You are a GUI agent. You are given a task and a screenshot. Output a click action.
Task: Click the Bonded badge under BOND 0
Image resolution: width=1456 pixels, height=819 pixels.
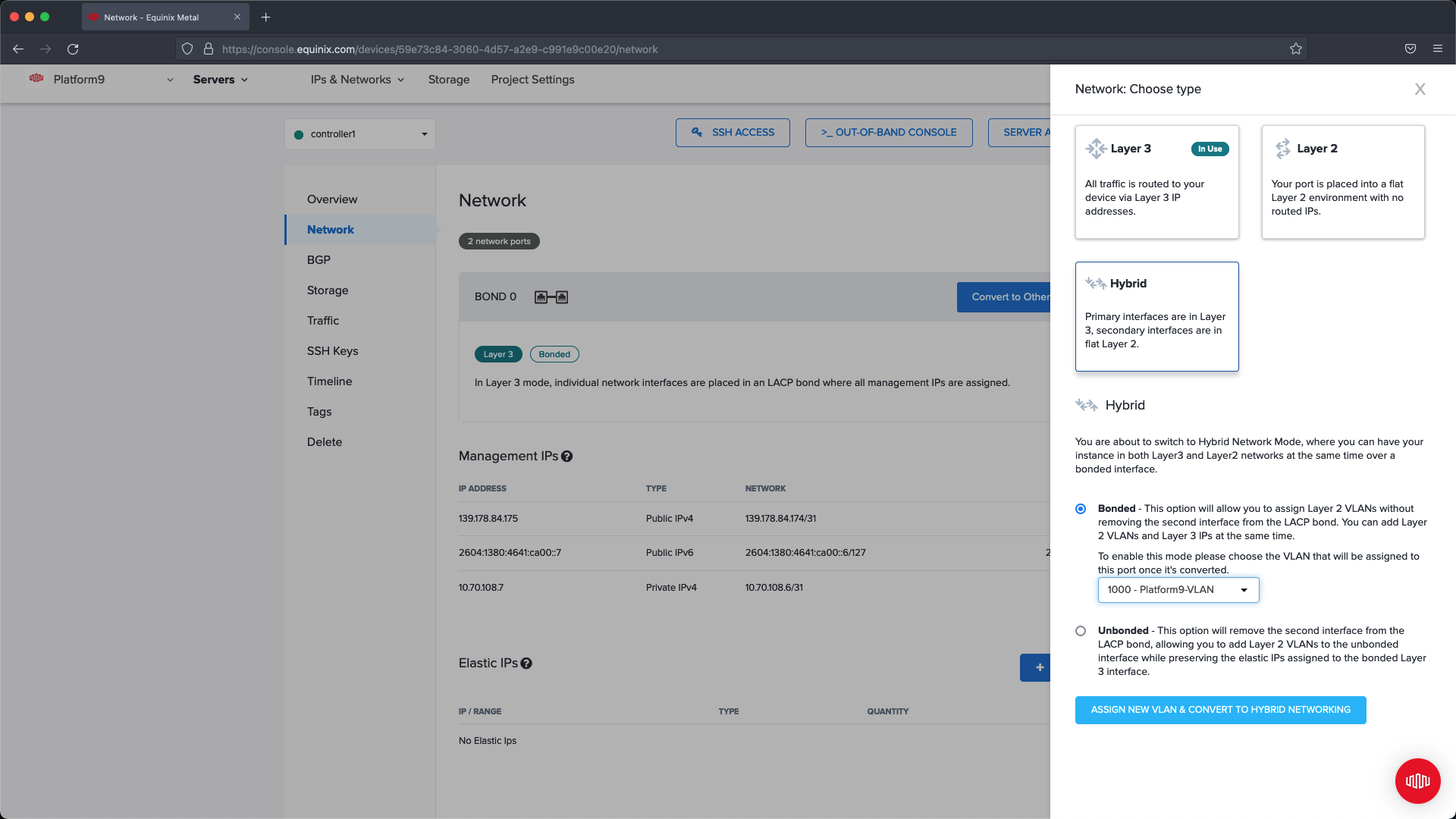point(554,354)
